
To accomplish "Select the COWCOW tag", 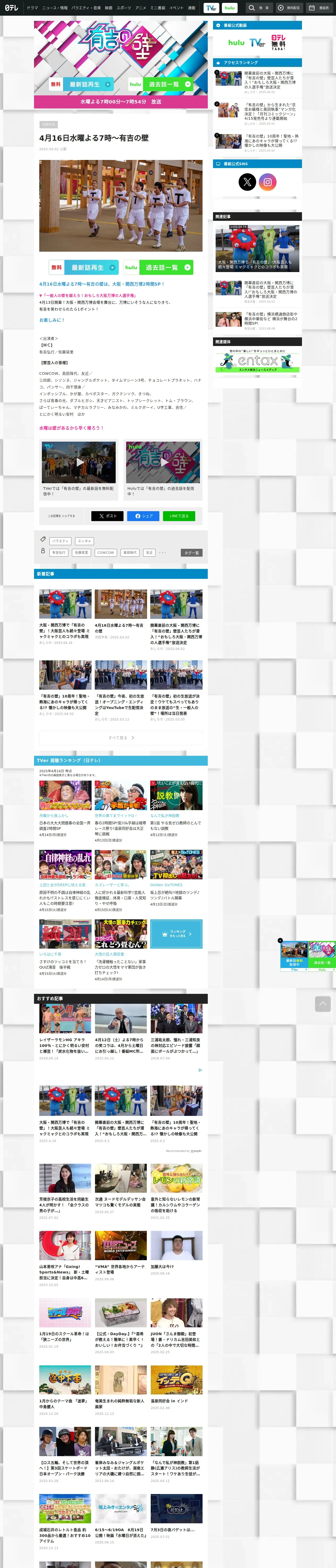I will click(105, 553).
